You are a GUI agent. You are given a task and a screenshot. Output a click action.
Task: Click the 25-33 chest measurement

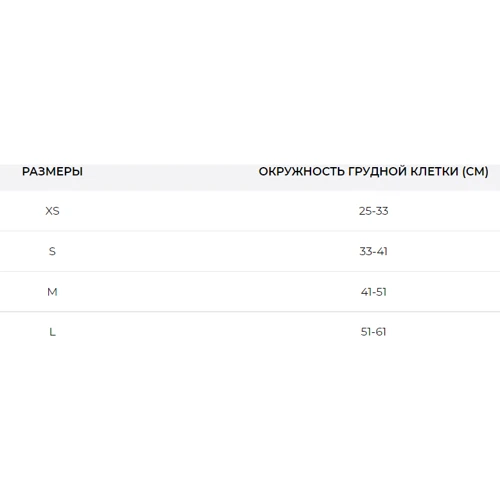[374, 211]
